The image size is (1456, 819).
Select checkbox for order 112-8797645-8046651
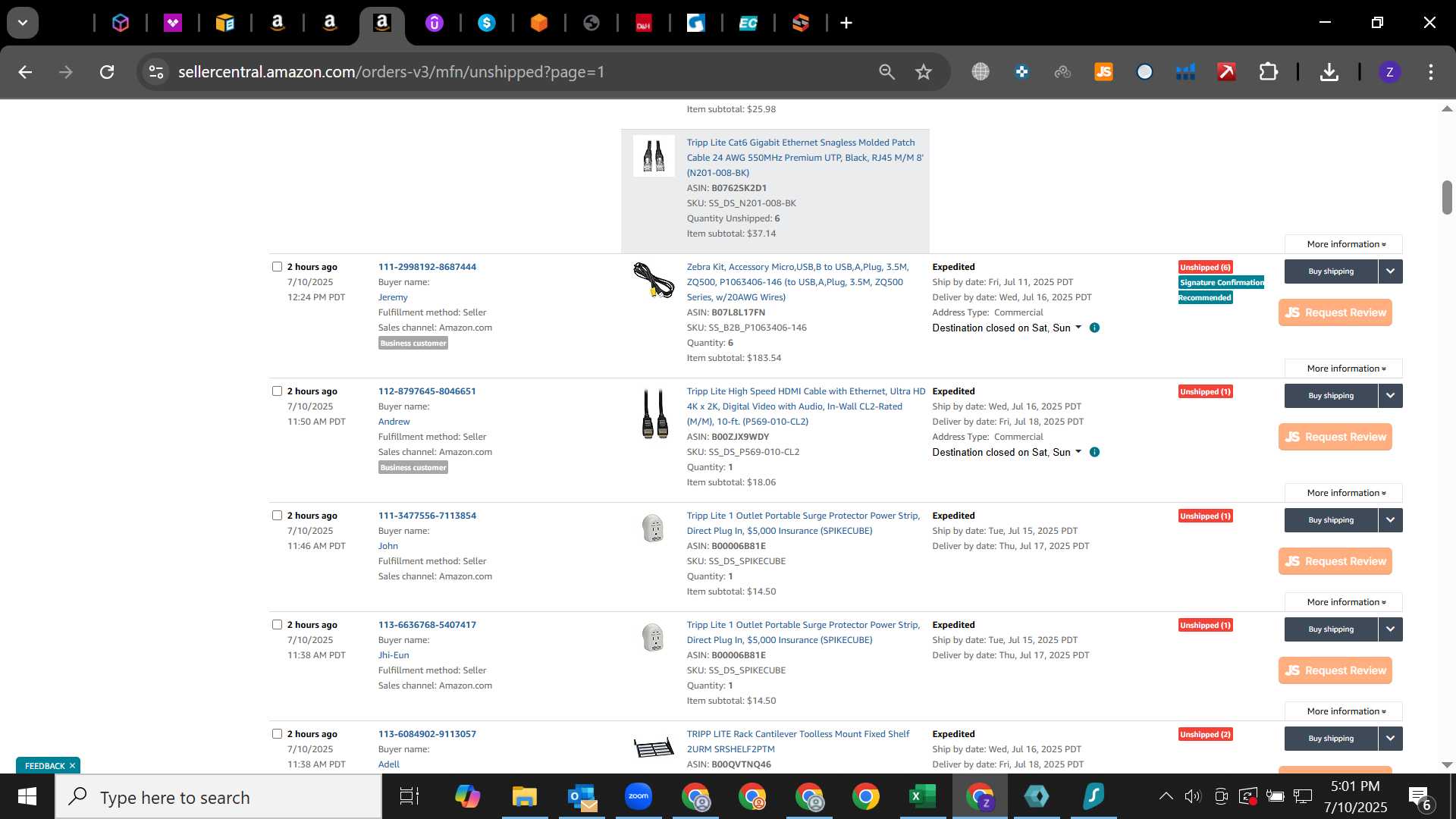[277, 391]
